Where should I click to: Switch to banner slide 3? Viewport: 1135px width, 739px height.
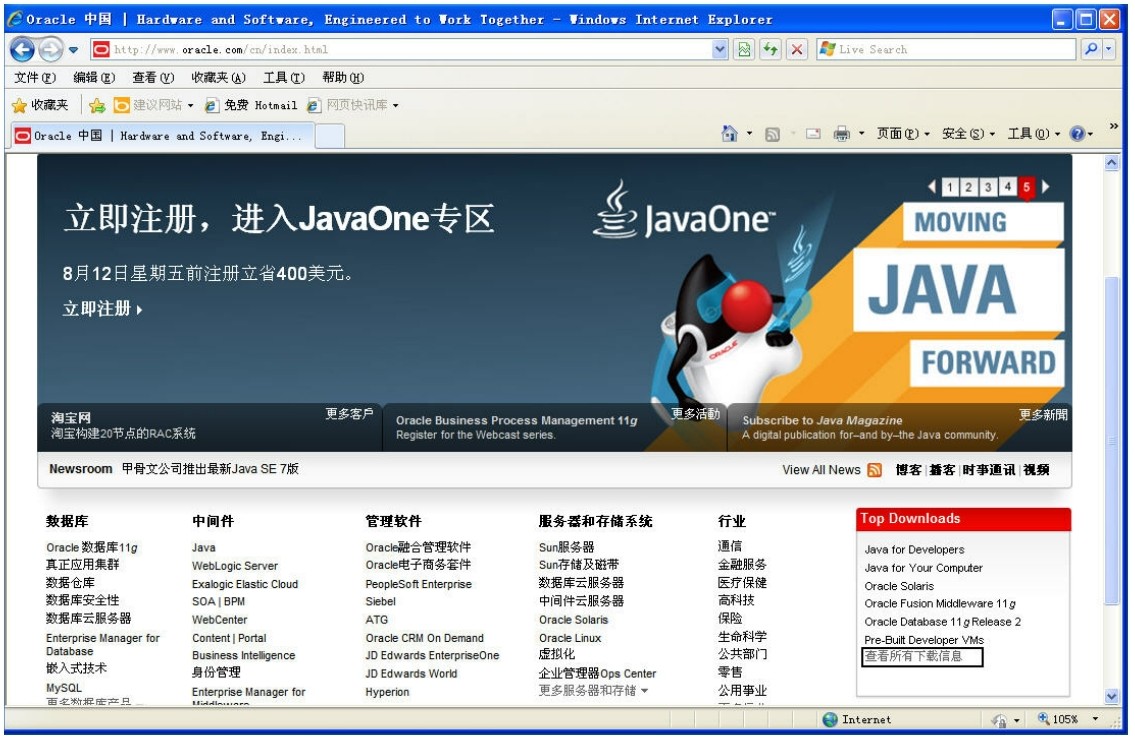(988, 187)
